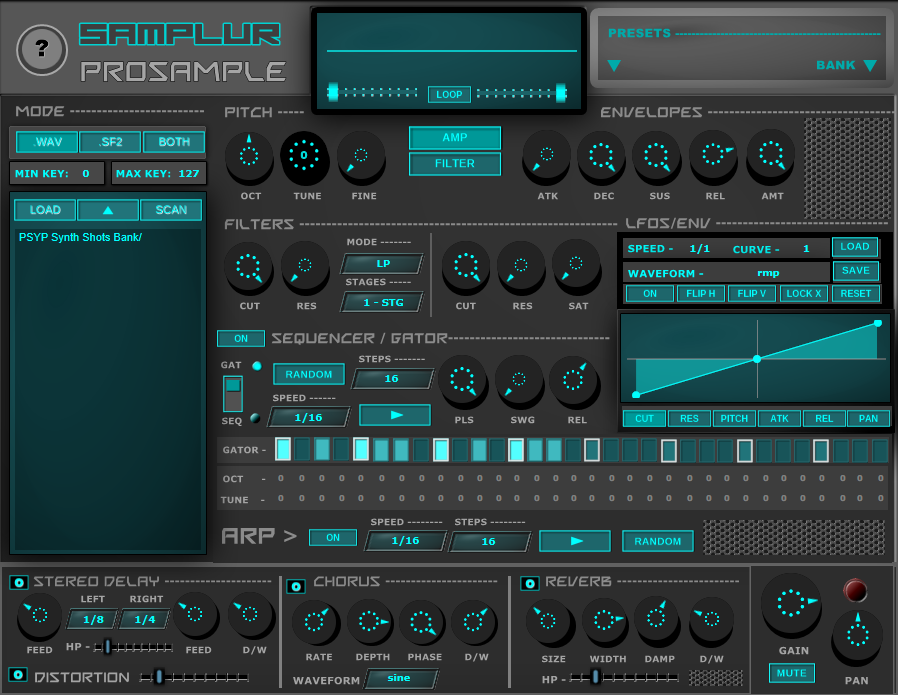This screenshot has width=898, height=695.
Task: Click the sequencer RANDOM button
Action: 309,374
